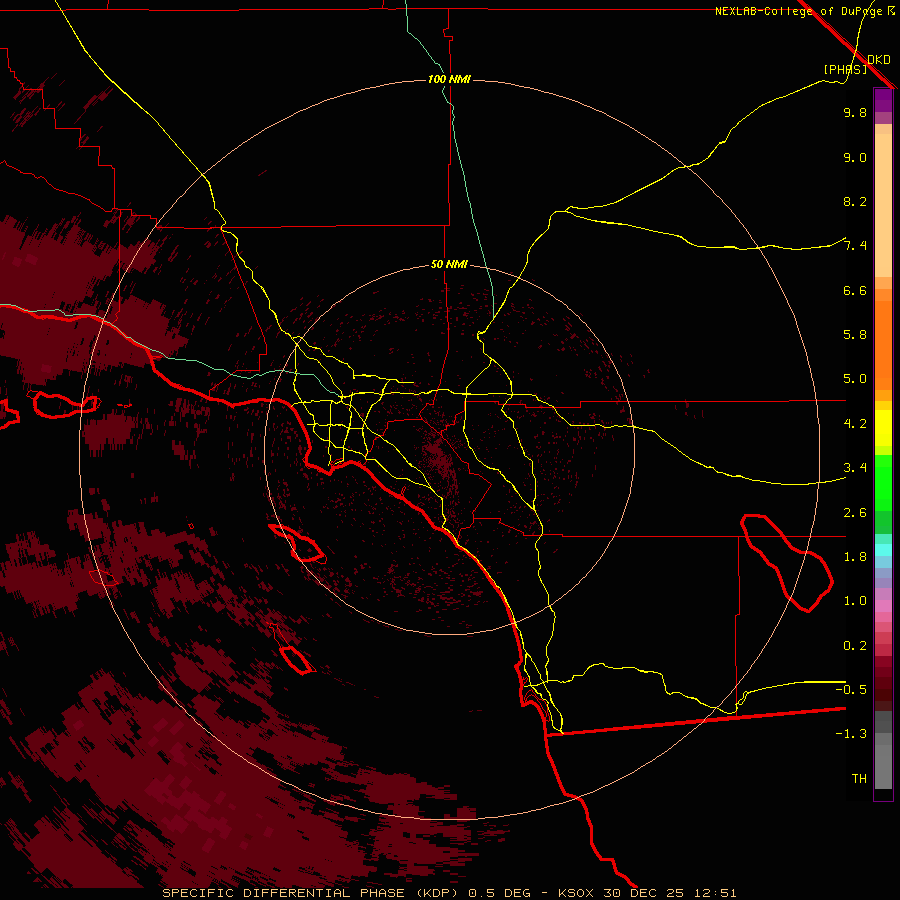Pick the bright green band of the color bar

[x=883, y=482]
